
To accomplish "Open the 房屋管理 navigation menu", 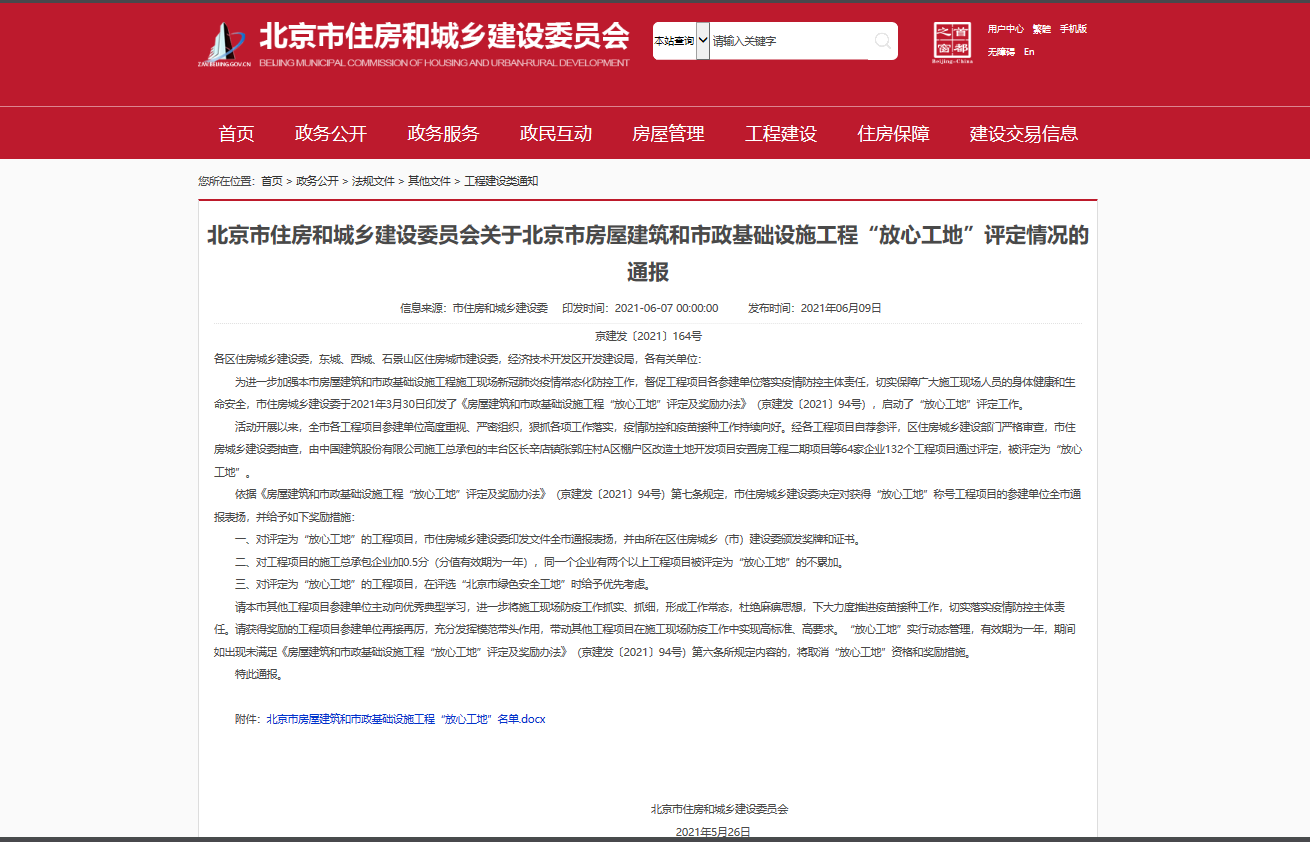I will click(668, 134).
